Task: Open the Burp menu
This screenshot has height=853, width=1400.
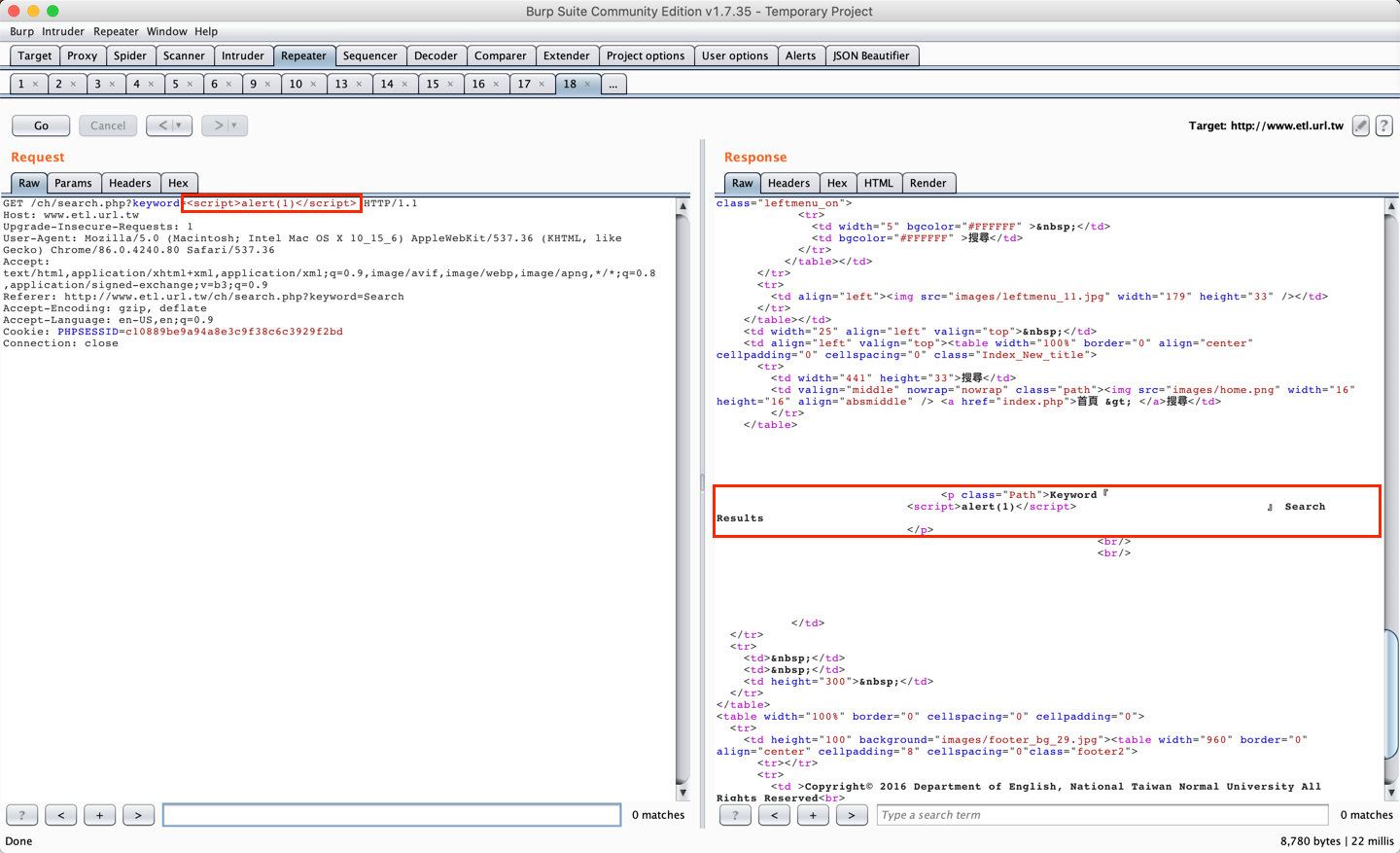Action: pyautogui.click(x=21, y=31)
